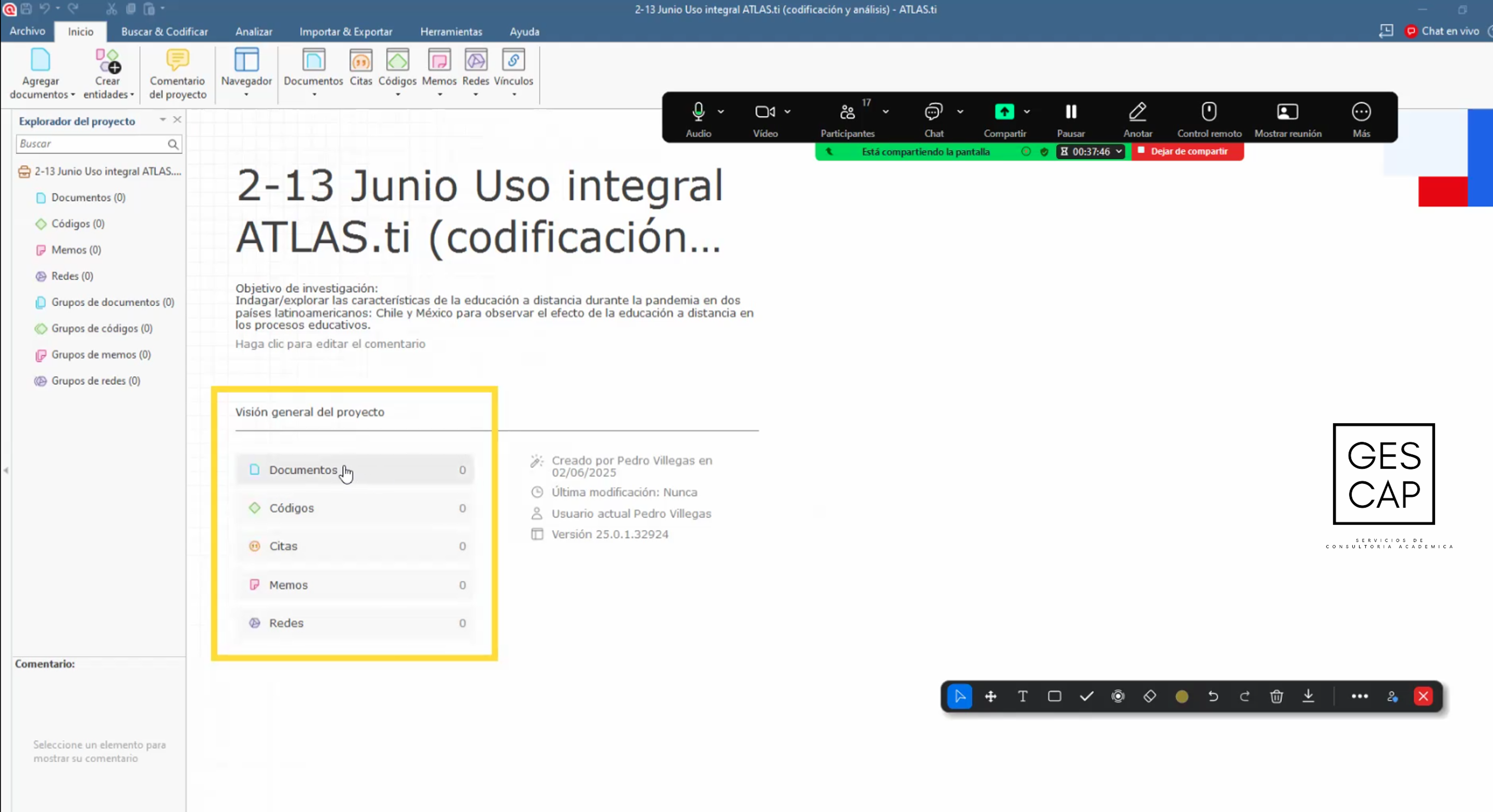Open Códigos ribbon dropdown
The height and width of the screenshot is (812, 1493).
tap(398, 94)
